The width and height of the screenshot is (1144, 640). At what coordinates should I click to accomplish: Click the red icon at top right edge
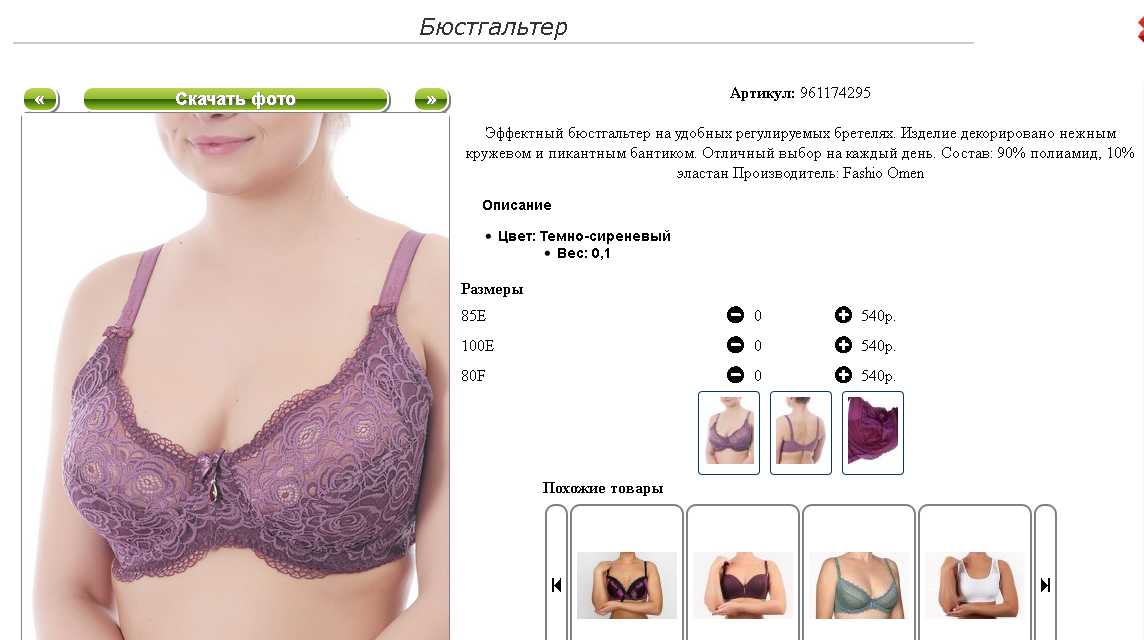tap(1140, 29)
